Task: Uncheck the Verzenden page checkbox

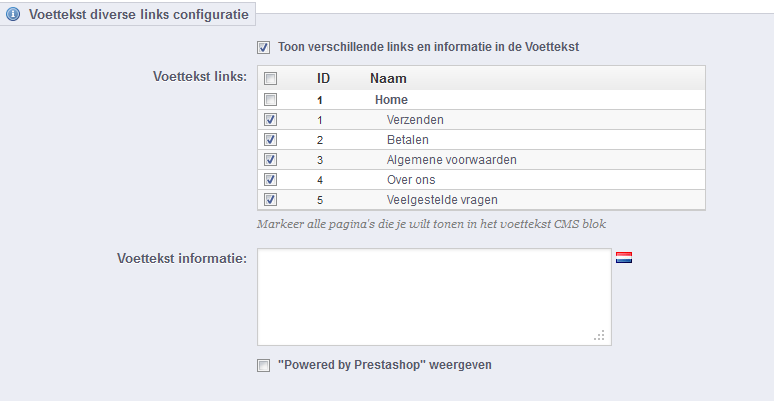Action: click(x=270, y=120)
